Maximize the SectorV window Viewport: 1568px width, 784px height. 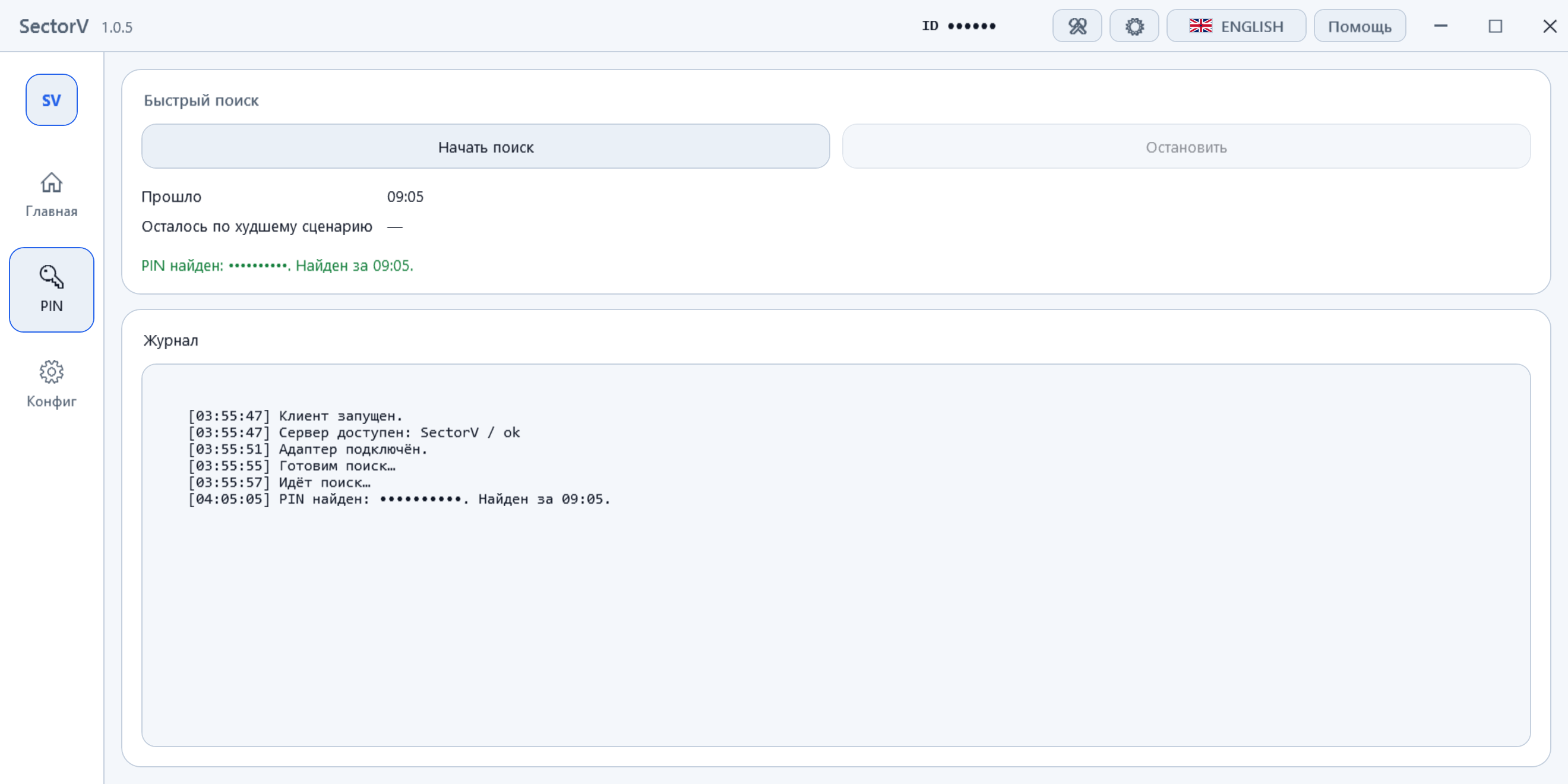(1495, 26)
